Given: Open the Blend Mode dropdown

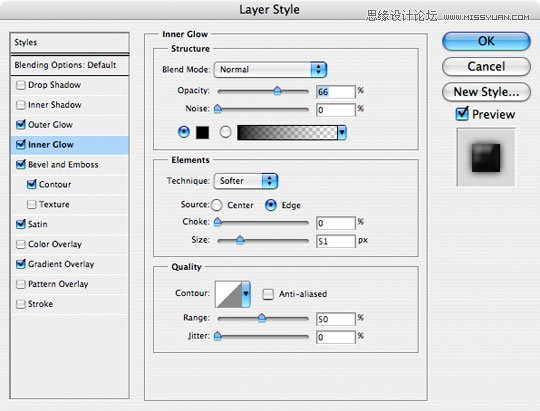Looking at the screenshot, I should click(270, 70).
